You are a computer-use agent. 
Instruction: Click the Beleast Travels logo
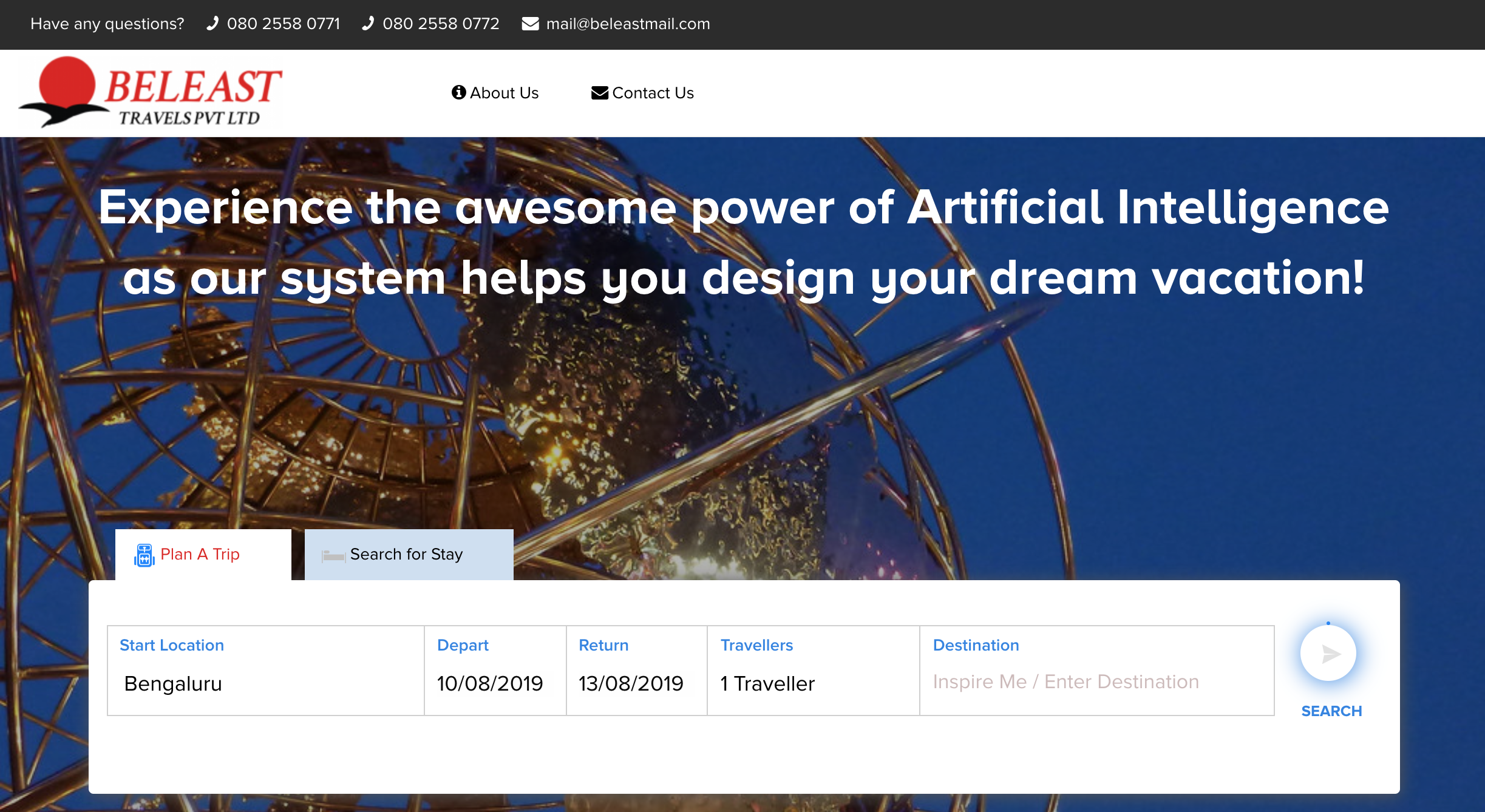(150, 92)
